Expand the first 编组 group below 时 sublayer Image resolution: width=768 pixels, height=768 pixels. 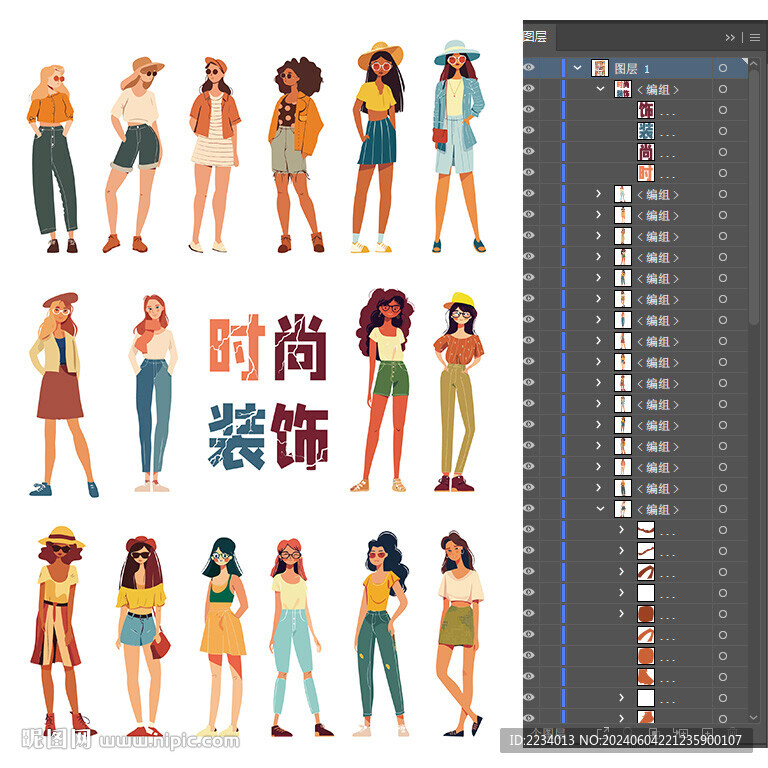coord(600,194)
